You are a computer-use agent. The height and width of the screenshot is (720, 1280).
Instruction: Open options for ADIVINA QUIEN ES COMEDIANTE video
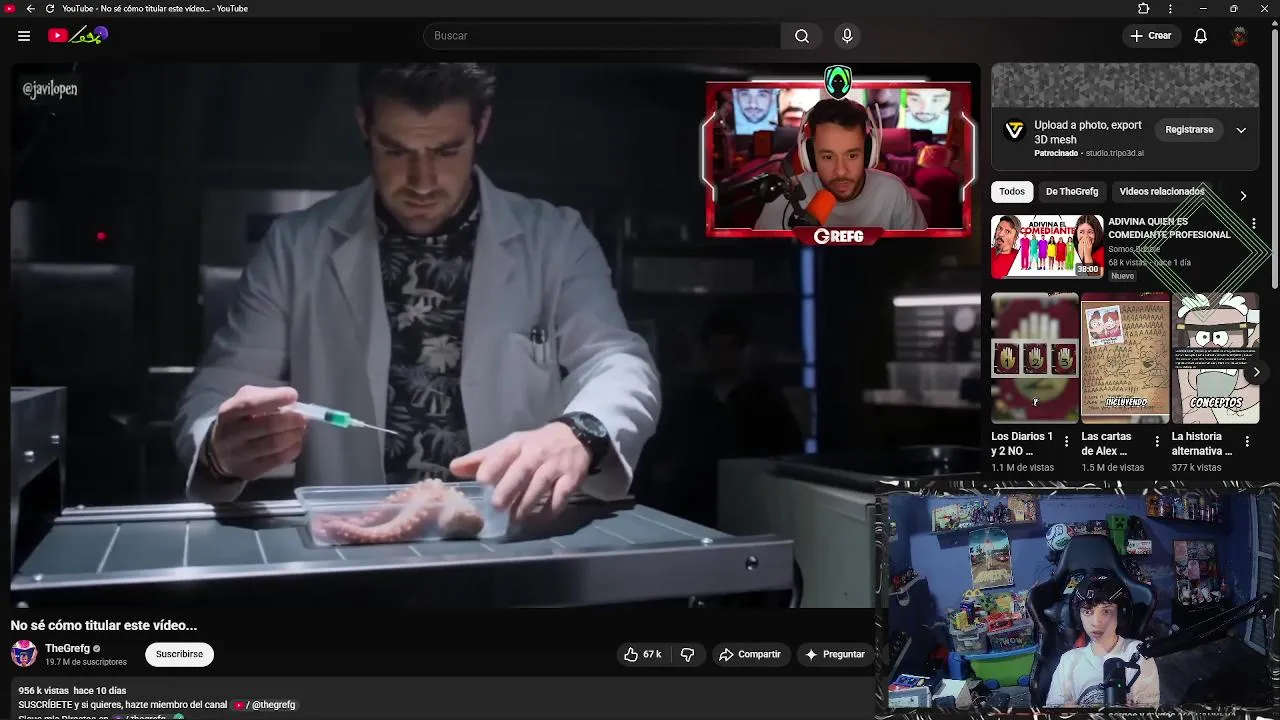tap(1253, 224)
